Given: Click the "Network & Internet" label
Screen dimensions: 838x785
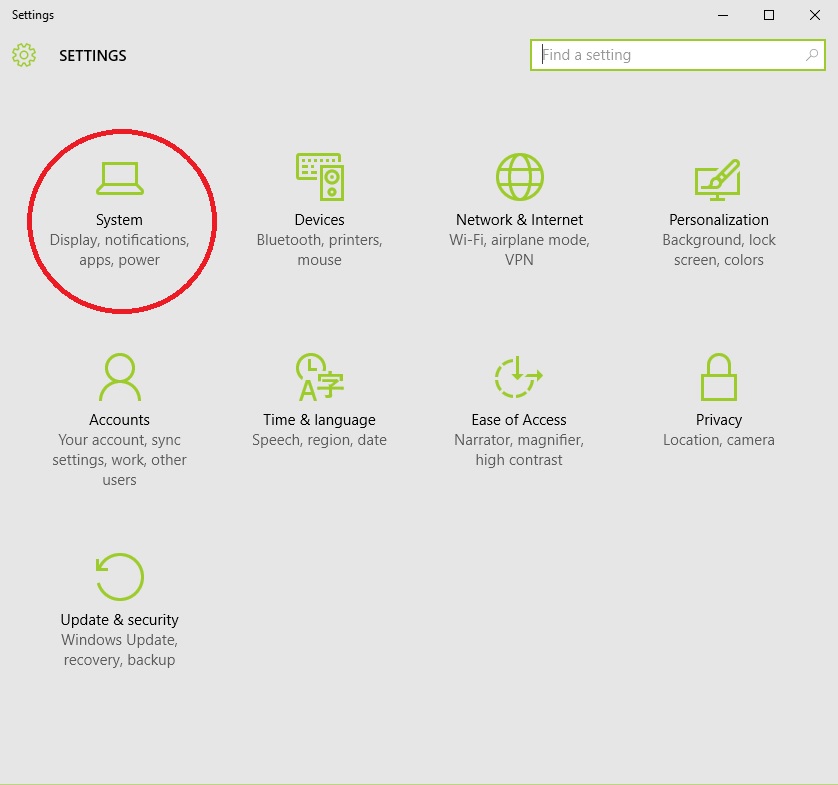Looking at the screenshot, I should [x=519, y=220].
